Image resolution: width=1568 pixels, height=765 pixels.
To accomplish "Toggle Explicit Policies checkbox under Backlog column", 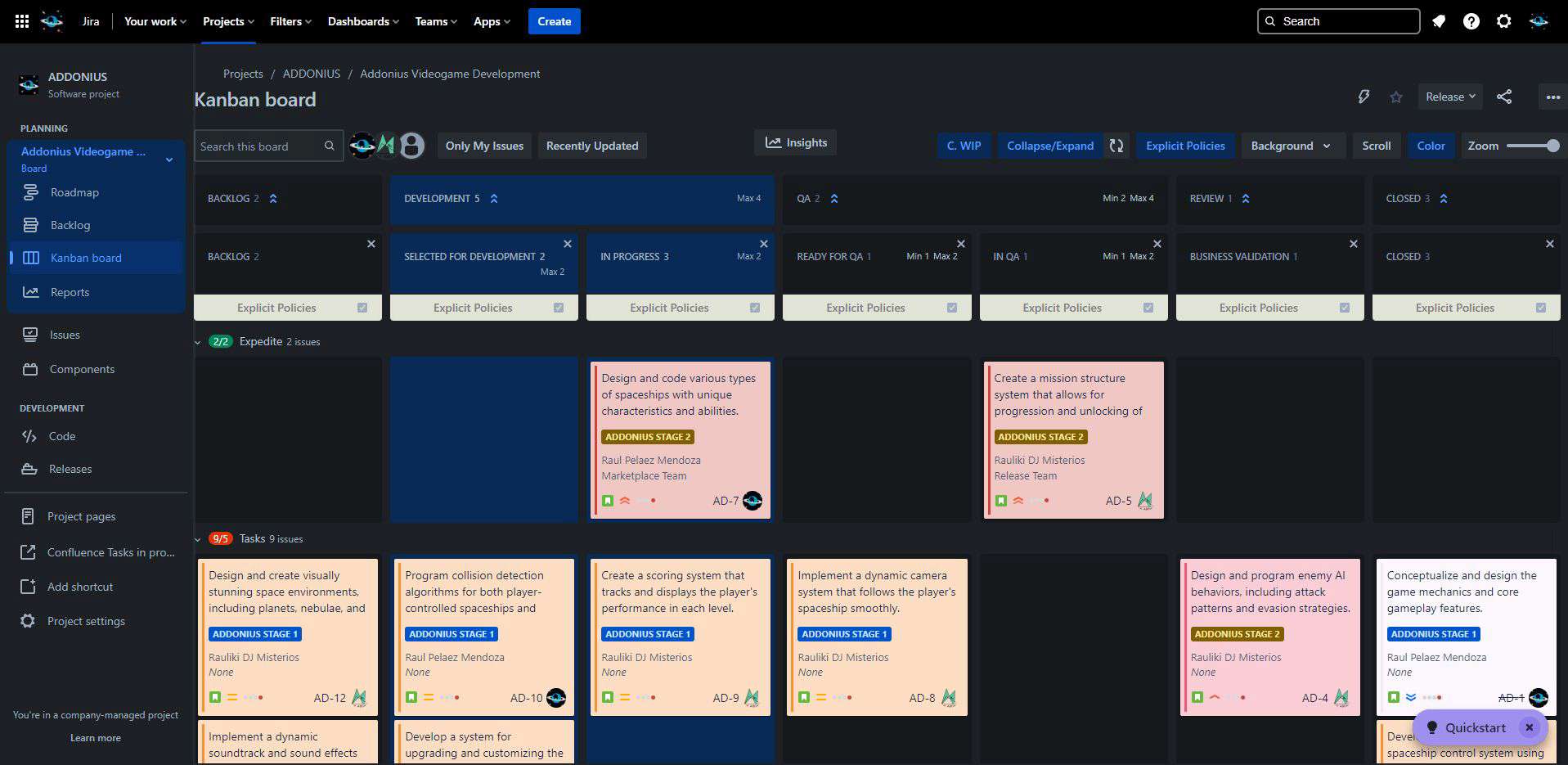I will tap(362, 308).
